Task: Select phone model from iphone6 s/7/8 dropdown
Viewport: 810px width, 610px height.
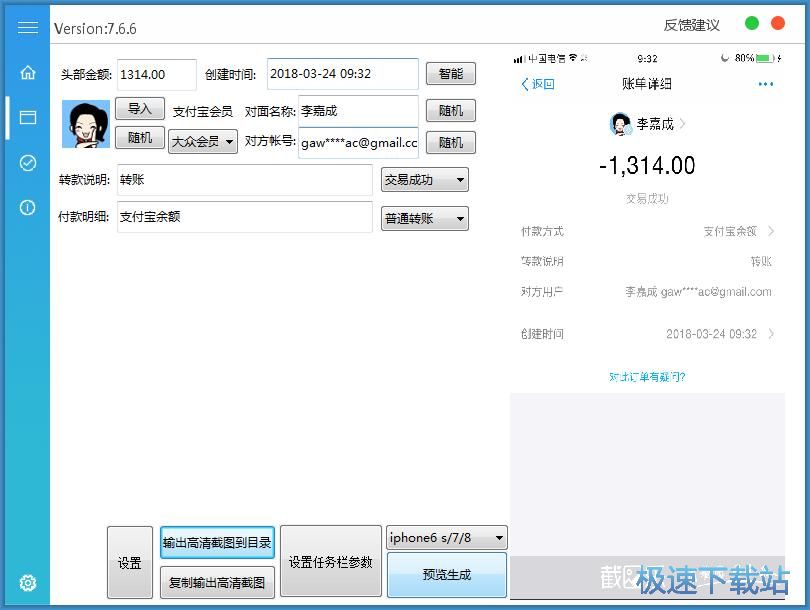Action: click(x=446, y=537)
